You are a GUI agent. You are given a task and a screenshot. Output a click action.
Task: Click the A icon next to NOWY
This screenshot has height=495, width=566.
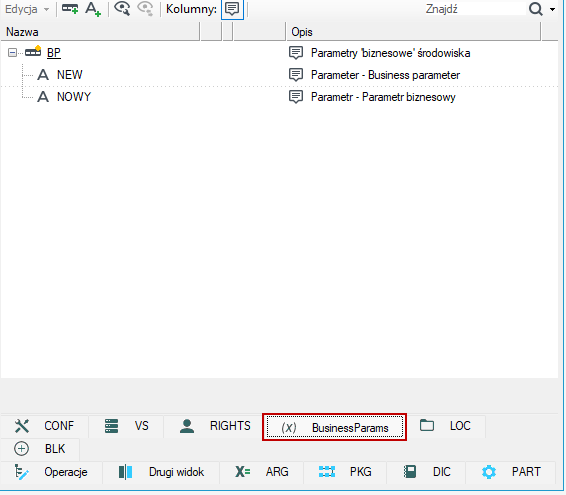pyautogui.click(x=43, y=97)
